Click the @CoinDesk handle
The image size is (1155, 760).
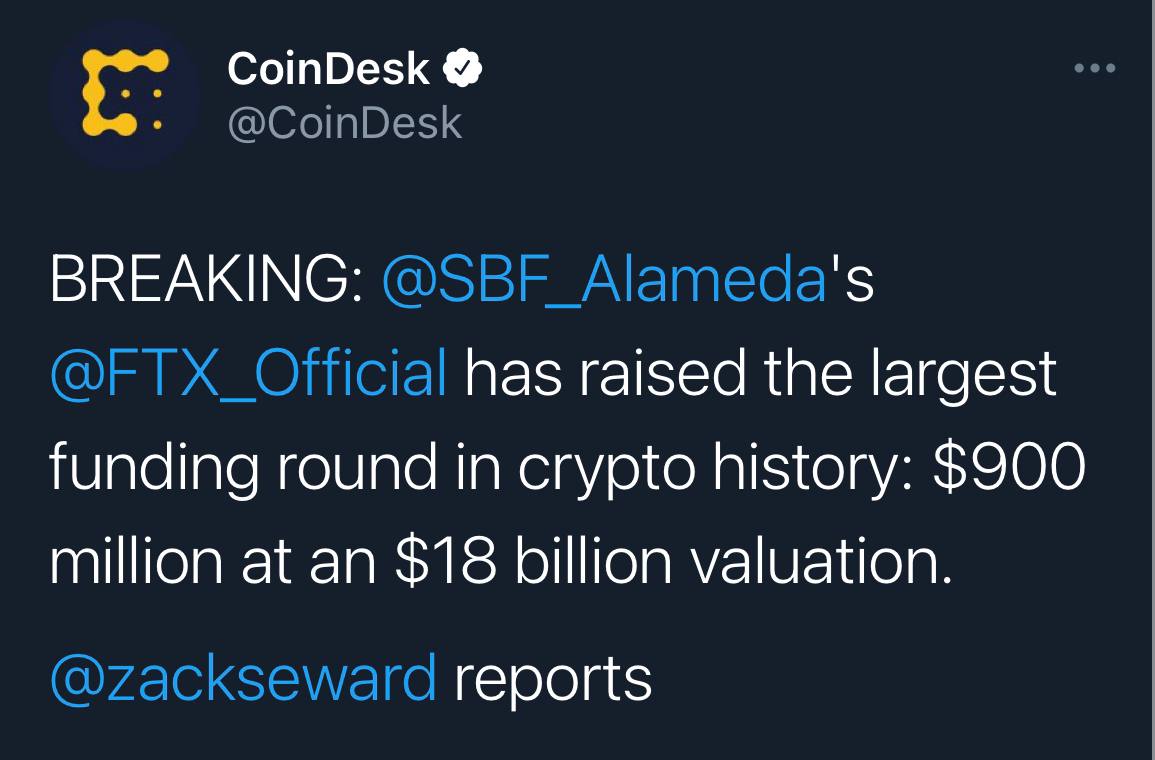344,123
